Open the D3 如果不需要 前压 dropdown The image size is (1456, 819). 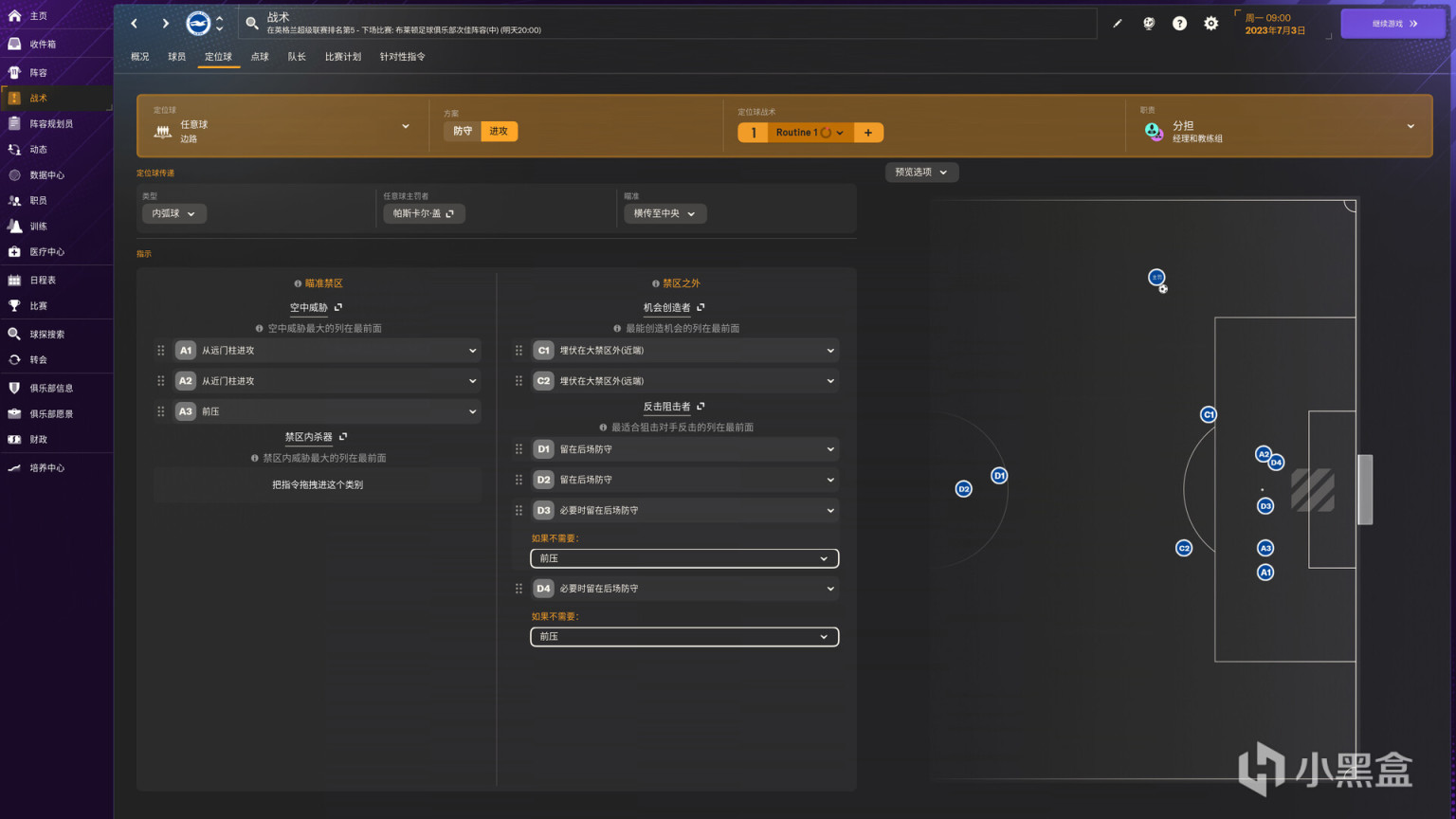[x=684, y=559]
